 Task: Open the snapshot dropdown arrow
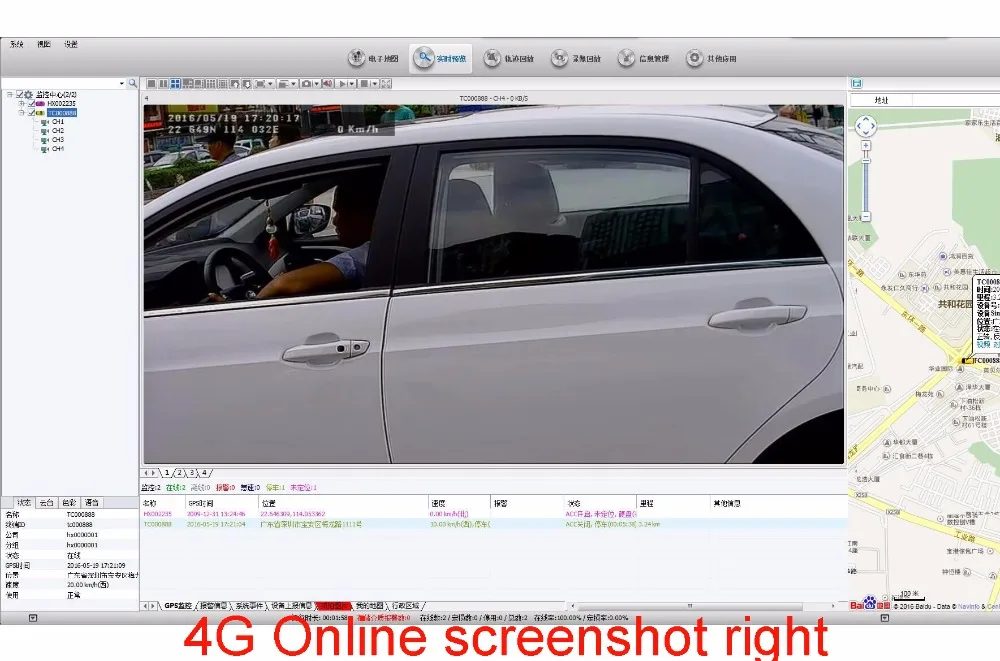pos(316,84)
